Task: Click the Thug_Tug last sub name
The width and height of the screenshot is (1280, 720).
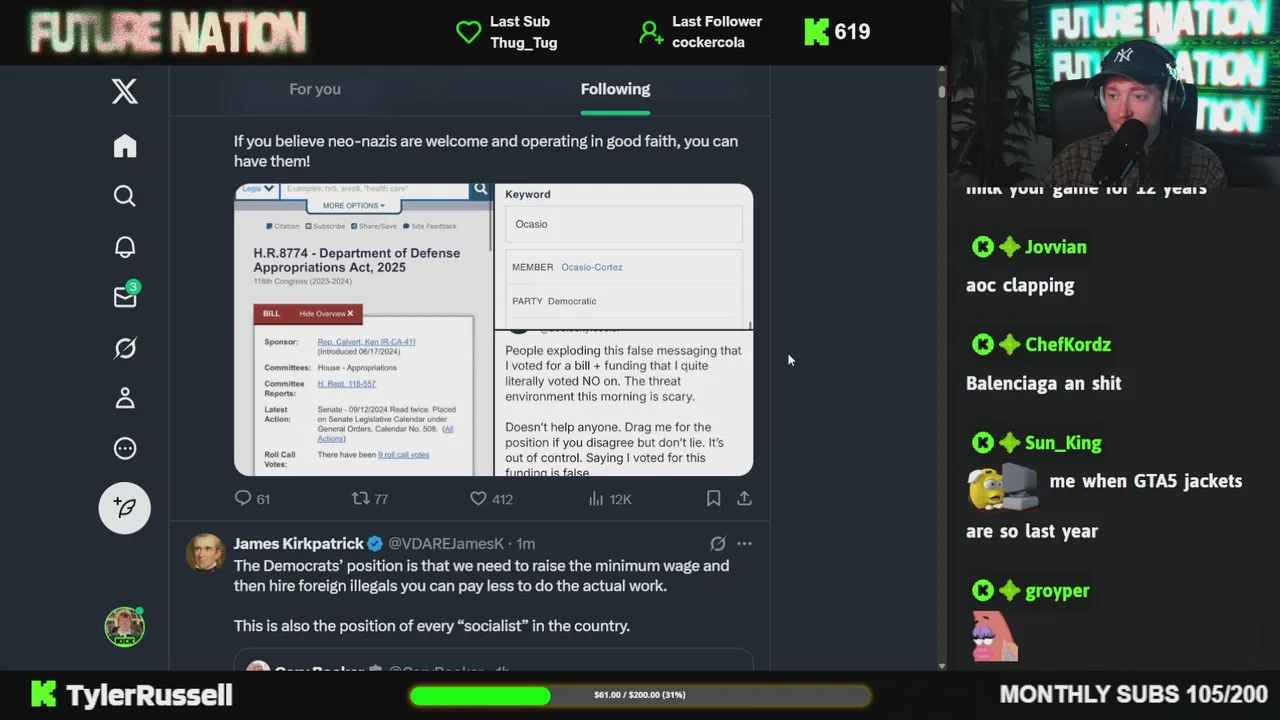Action: click(x=524, y=43)
